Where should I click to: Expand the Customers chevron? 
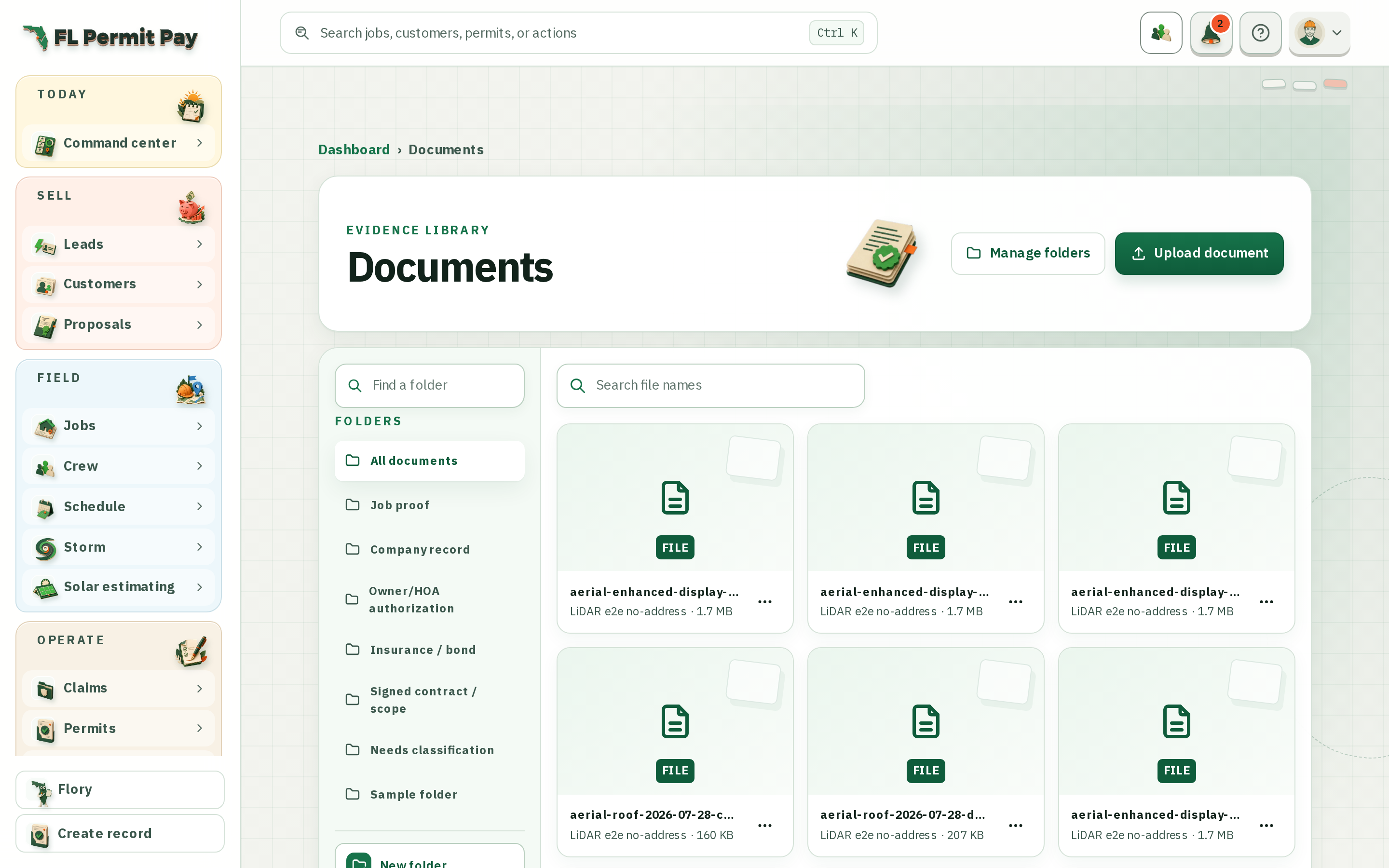200,284
